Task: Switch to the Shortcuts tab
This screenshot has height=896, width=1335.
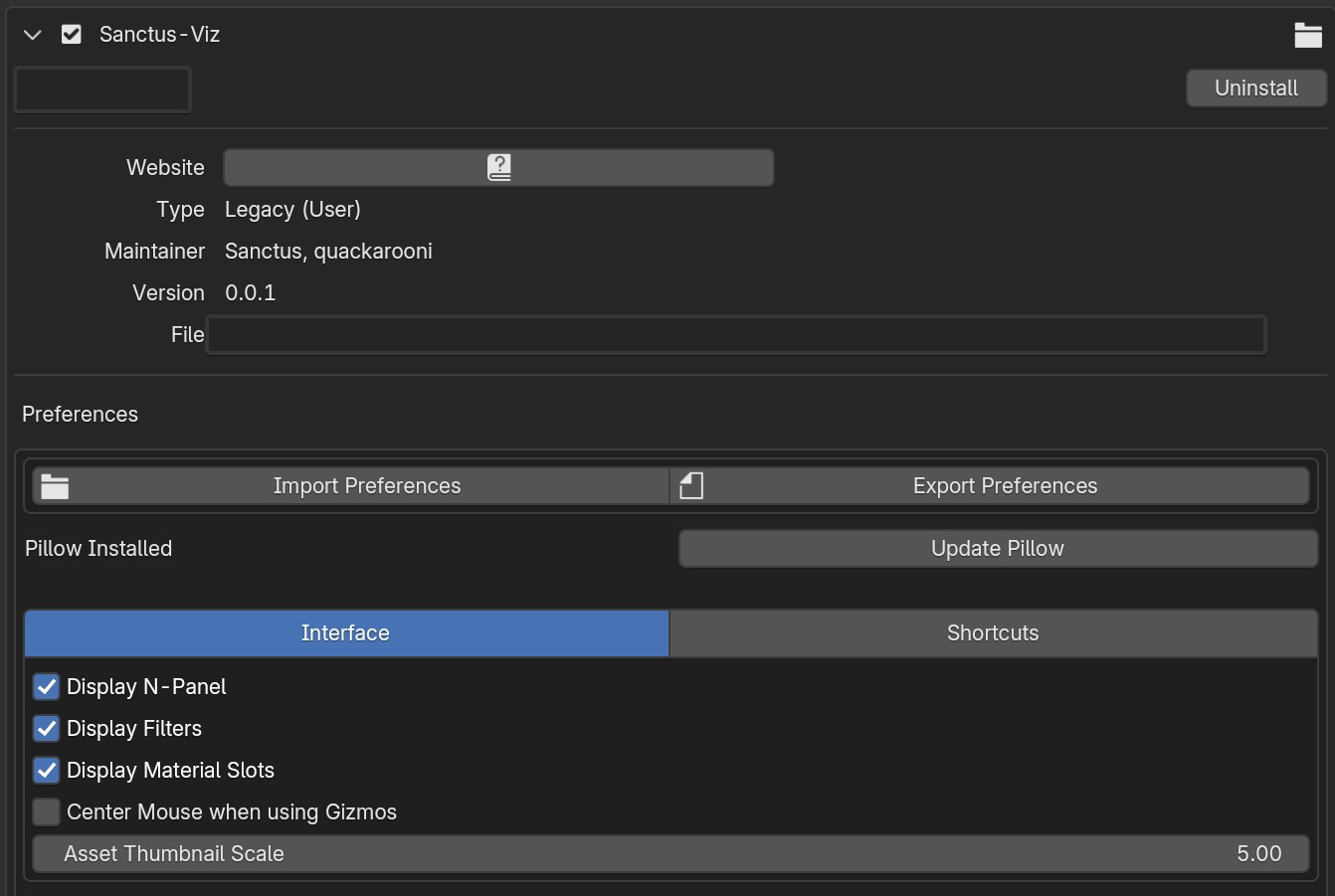Action: [x=992, y=633]
